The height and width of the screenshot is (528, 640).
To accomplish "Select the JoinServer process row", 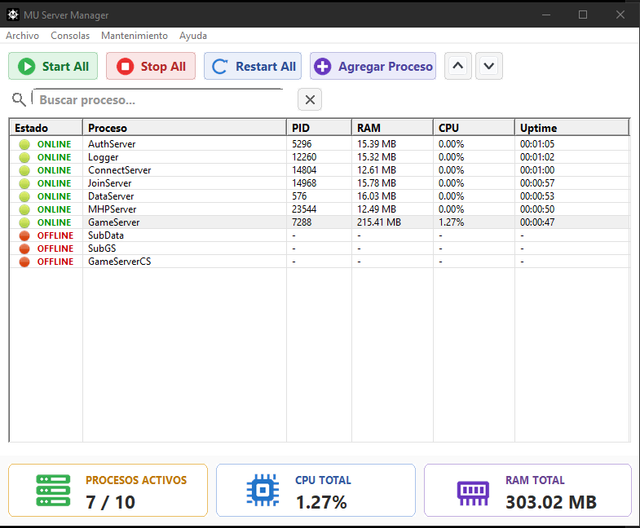I will pos(320,183).
